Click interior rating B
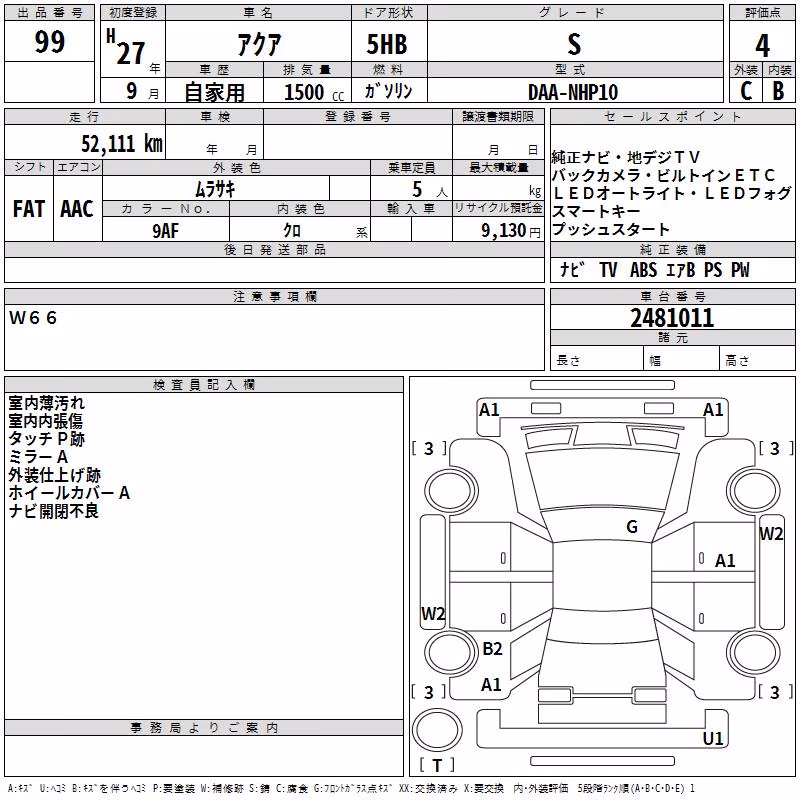800x800 pixels. [x=778, y=91]
